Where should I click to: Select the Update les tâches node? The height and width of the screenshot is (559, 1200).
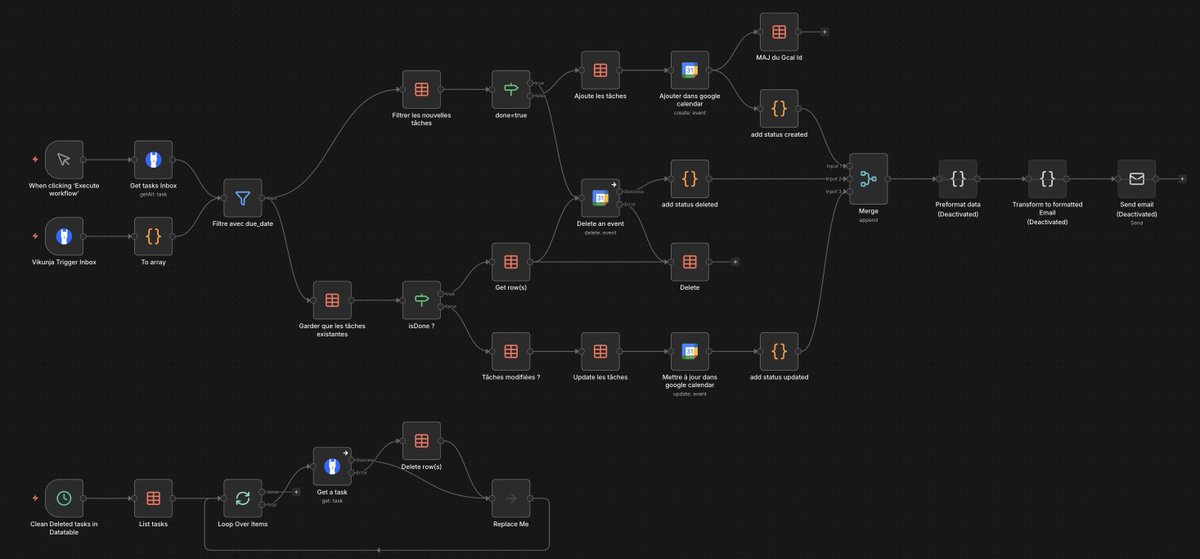coord(600,351)
